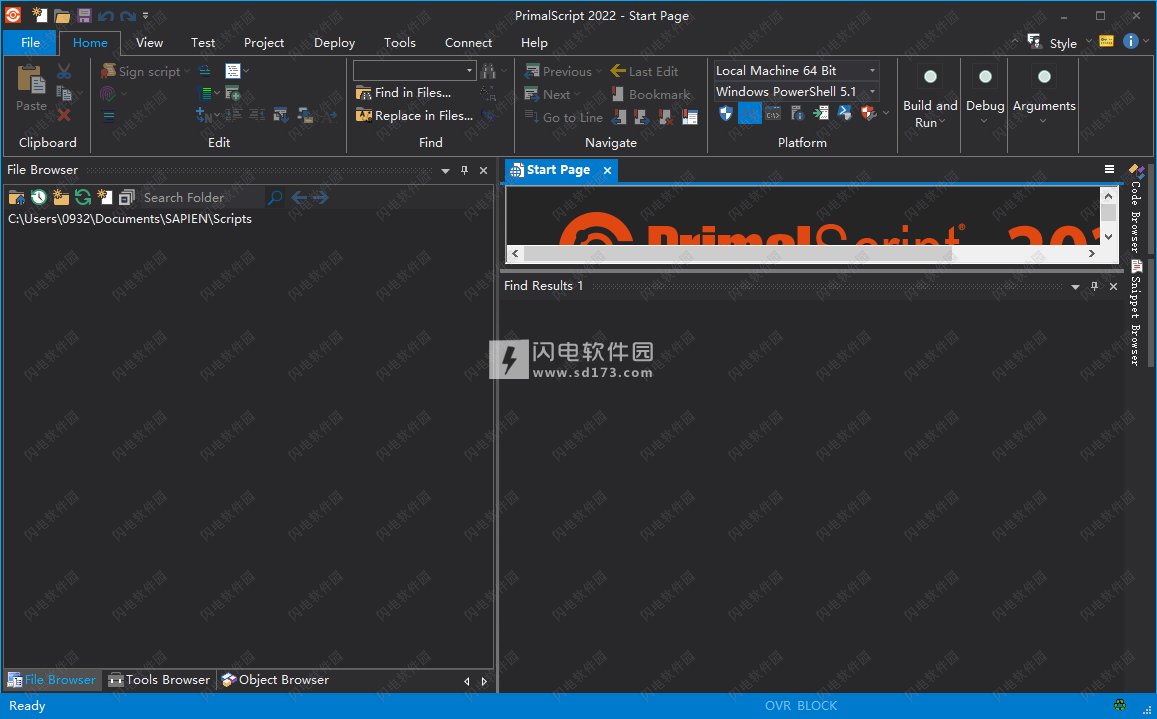Click the red shield with wrench icon
Screen dimensions: 1157x719
pyautogui.click(x=868, y=113)
